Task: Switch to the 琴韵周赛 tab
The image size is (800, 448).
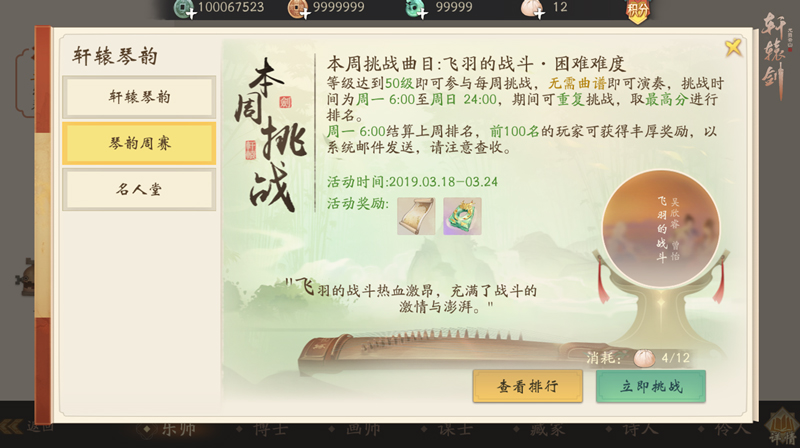Action: coord(139,143)
